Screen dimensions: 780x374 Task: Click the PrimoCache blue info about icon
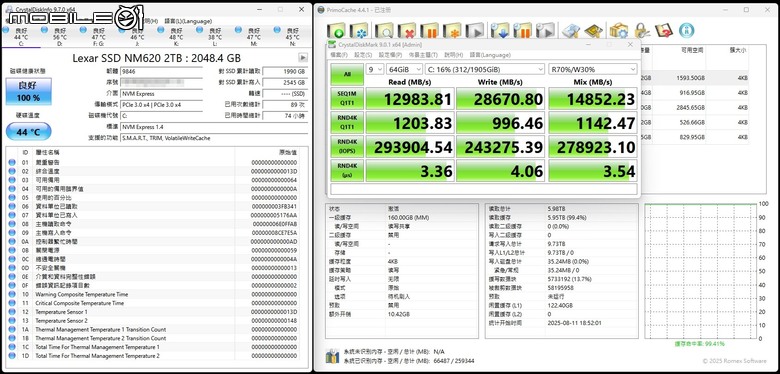click(686, 31)
